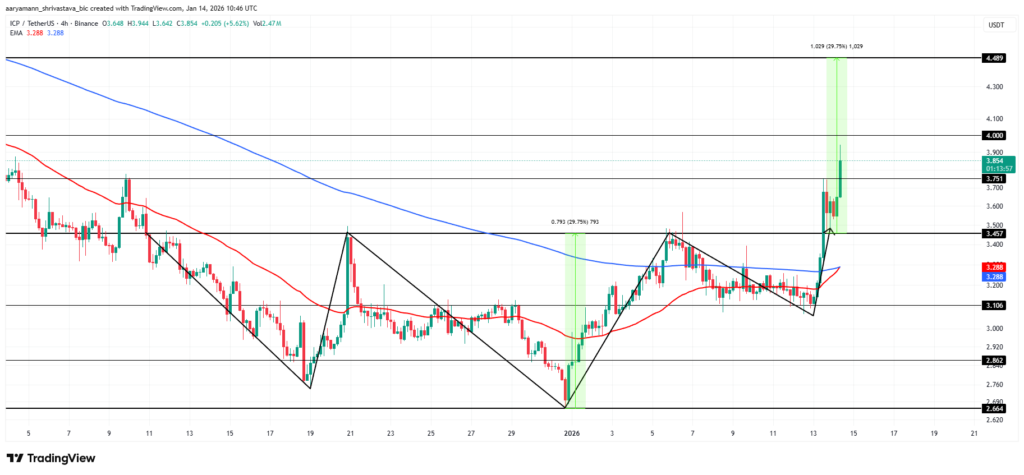Select the 3.106 support level label
The height and width of the screenshot is (475, 1024).
(994, 305)
